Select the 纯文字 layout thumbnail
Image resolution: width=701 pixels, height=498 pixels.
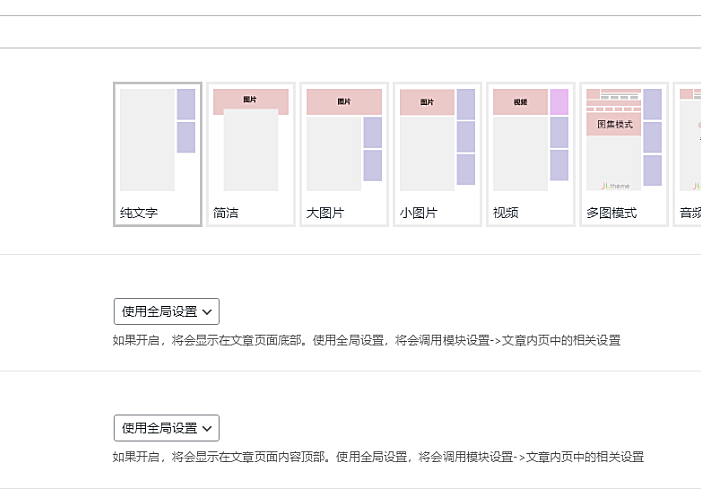[157, 154]
